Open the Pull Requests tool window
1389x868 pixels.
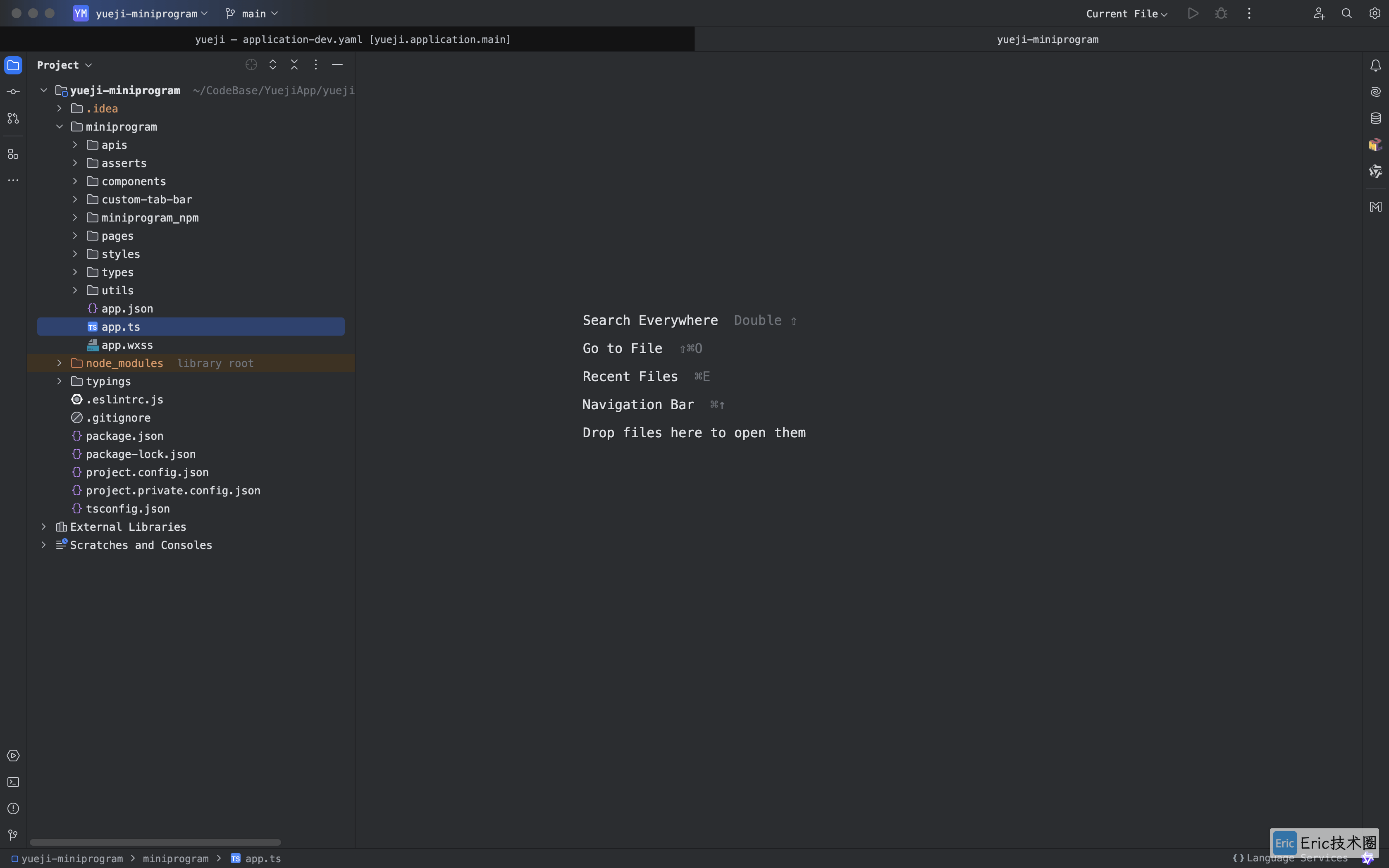(x=13, y=118)
